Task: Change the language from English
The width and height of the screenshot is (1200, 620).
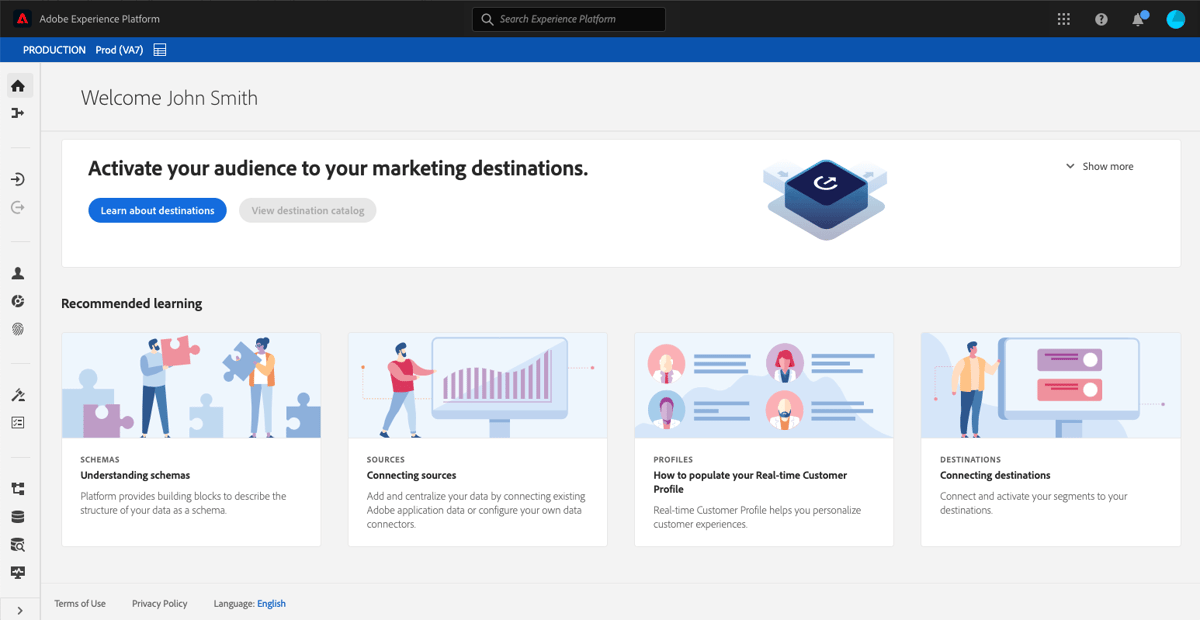Action: [271, 603]
